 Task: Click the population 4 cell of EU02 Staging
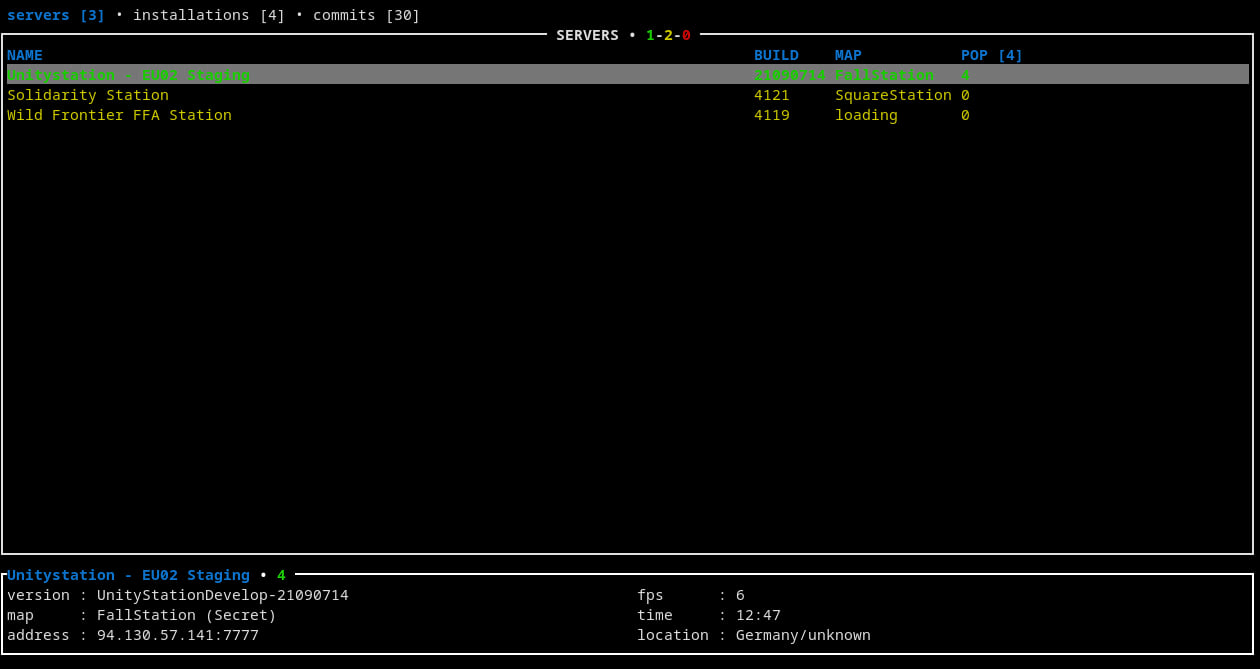[x=965, y=75]
